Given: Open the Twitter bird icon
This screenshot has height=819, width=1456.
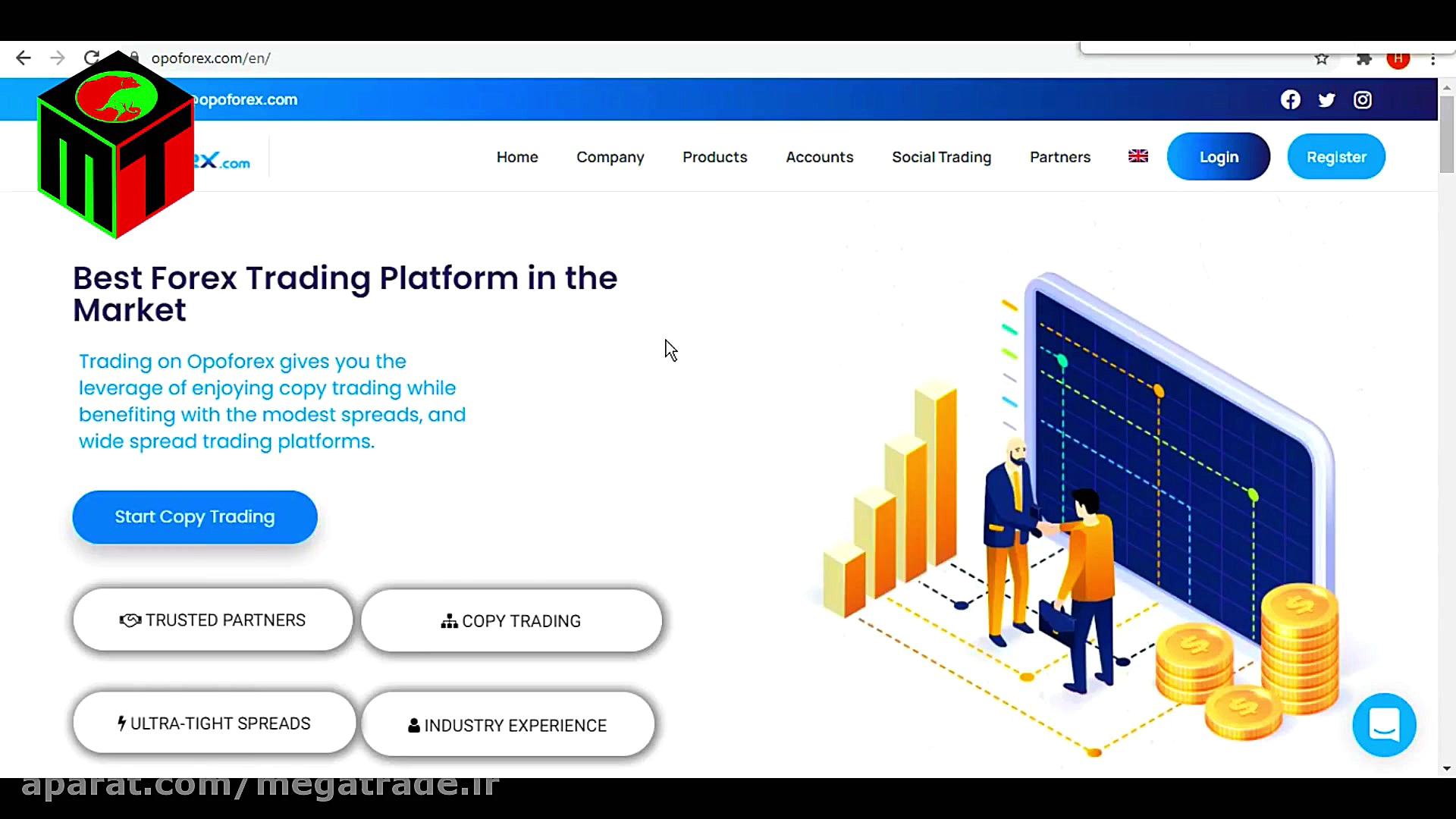Looking at the screenshot, I should click(1326, 100).
